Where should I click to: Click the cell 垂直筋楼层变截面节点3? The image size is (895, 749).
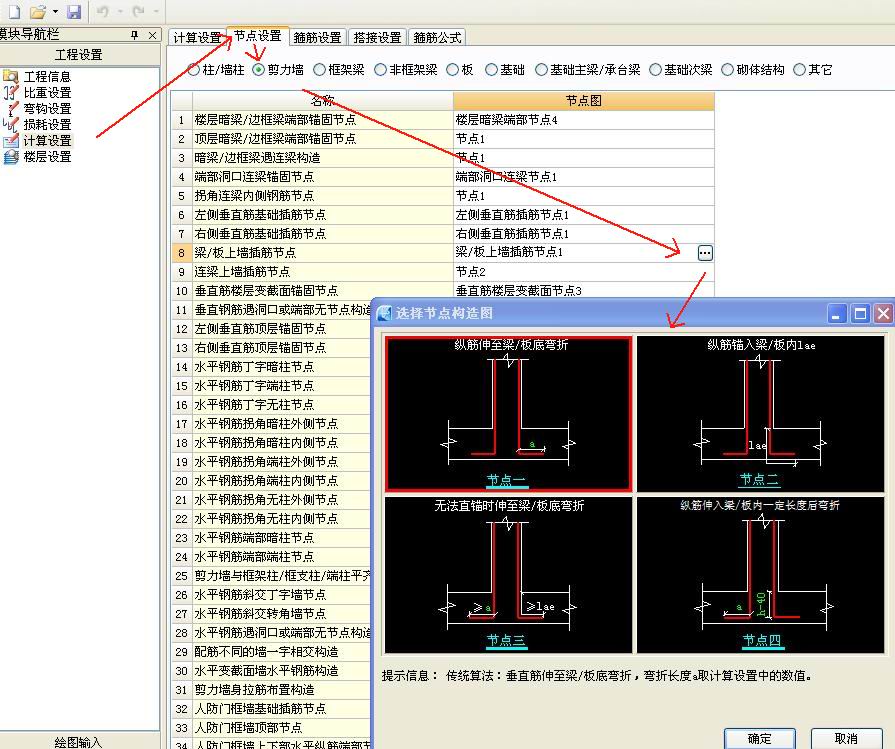[x=583, y=291]
